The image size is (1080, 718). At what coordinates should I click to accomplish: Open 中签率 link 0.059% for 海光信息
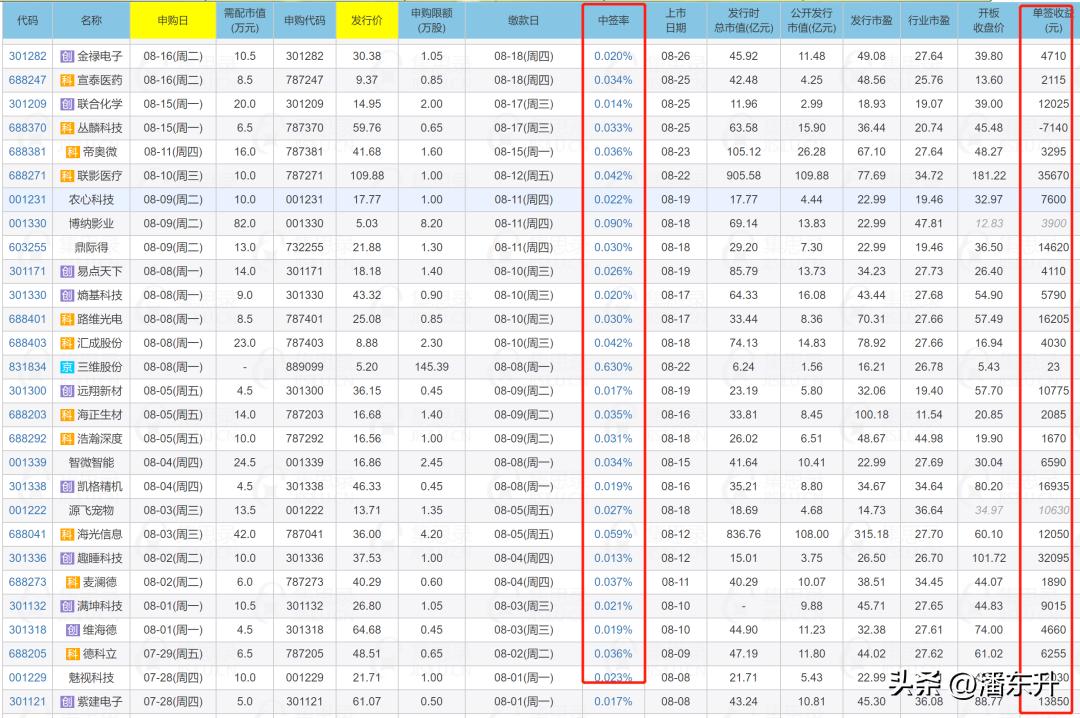[613, 533]
